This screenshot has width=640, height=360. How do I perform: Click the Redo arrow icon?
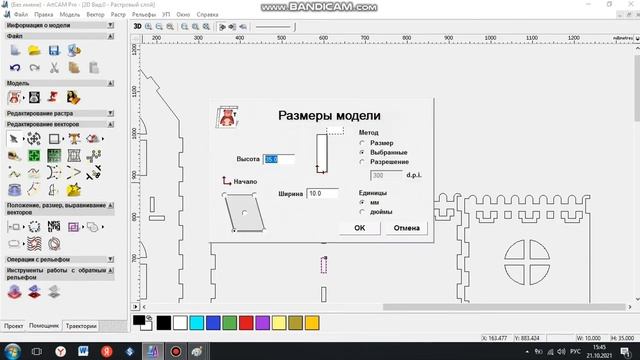pos(34,68)
